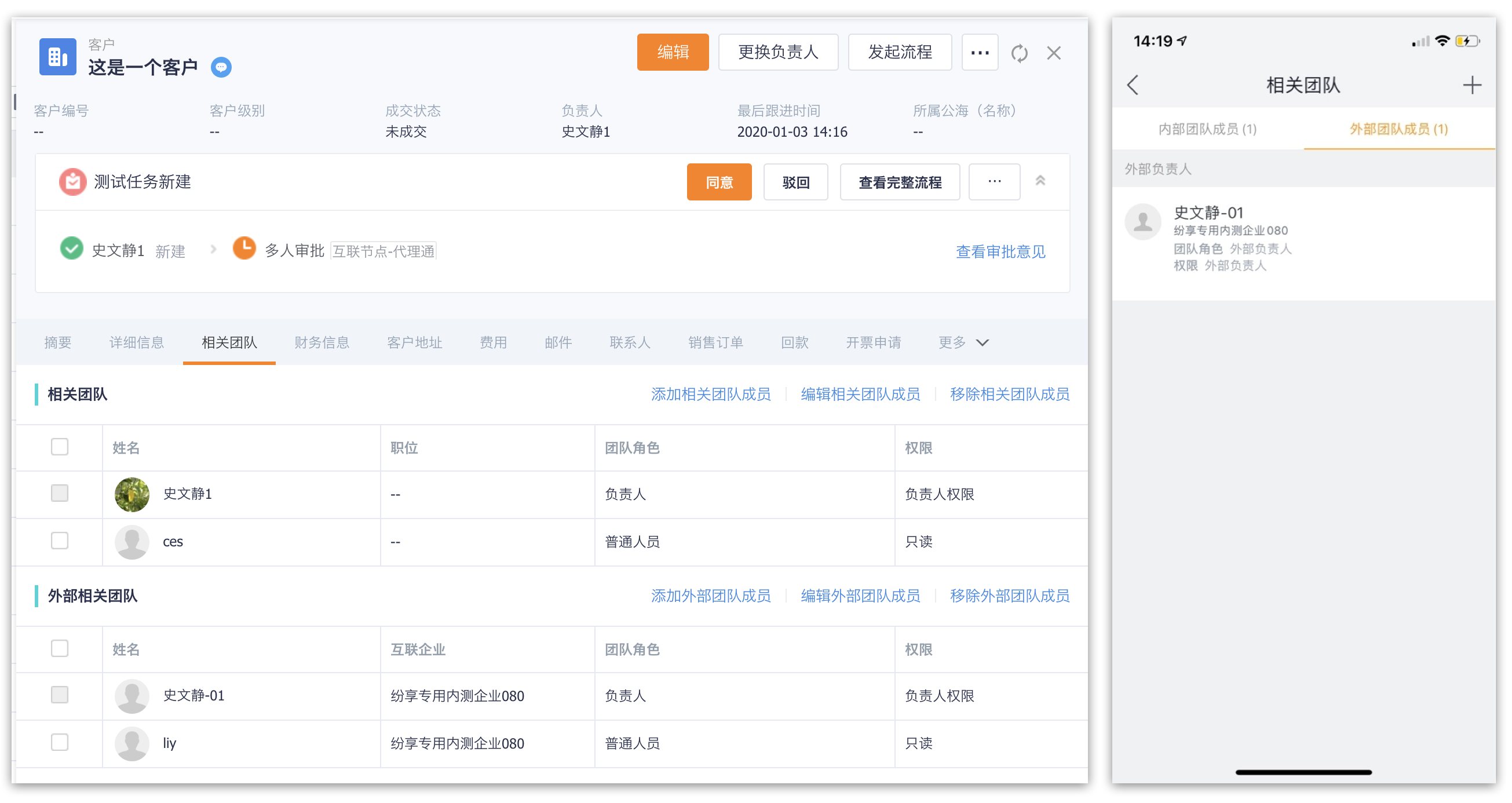Click the 互联节点-代理通 tag
This screenshot has width=1512, height=803.
384,251
